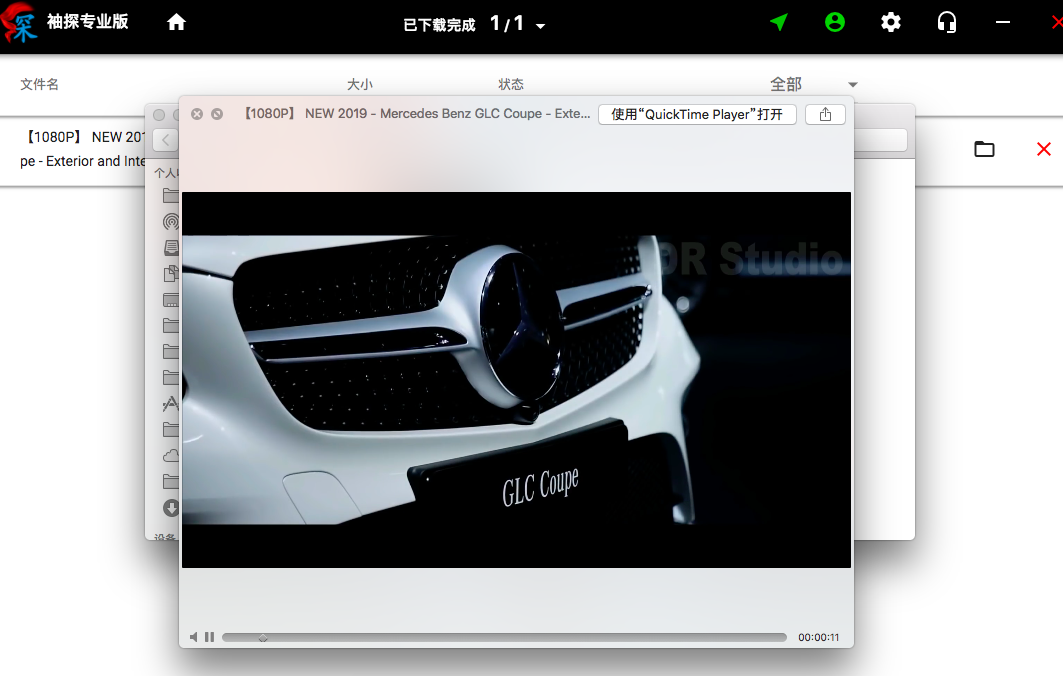Click the 00:00:11 time display
This screenshot has width=1063, height=676.
(818, 637)
